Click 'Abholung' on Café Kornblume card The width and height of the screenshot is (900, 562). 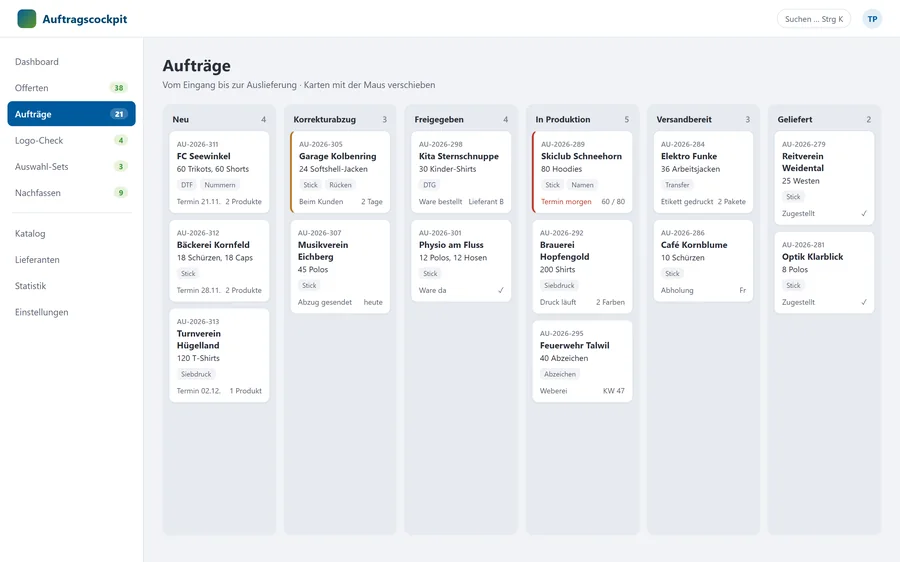tap(677, 290)
